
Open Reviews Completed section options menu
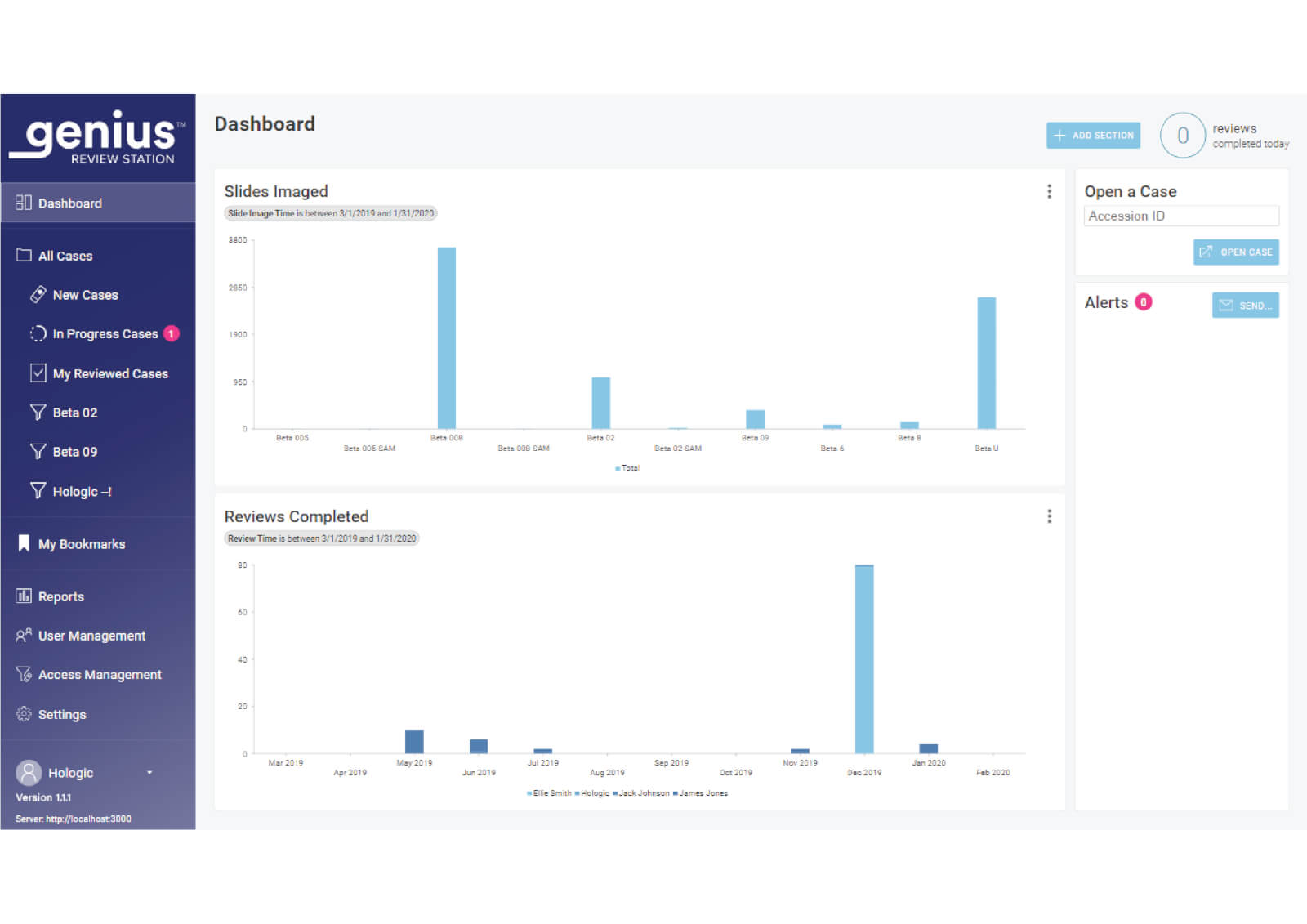[x=1049, y=516]
